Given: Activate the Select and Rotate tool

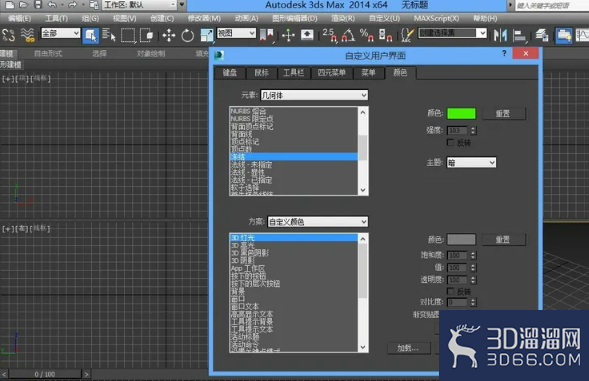Looking at the screenshot, I should (x=187, y=36).
